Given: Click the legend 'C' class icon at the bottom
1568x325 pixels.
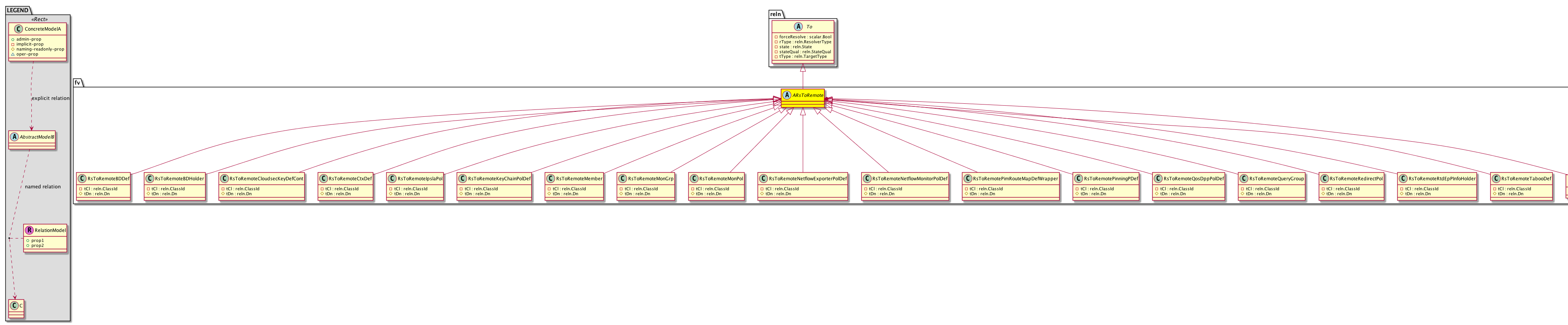Looking at the screenshot, I should [14, 305].
